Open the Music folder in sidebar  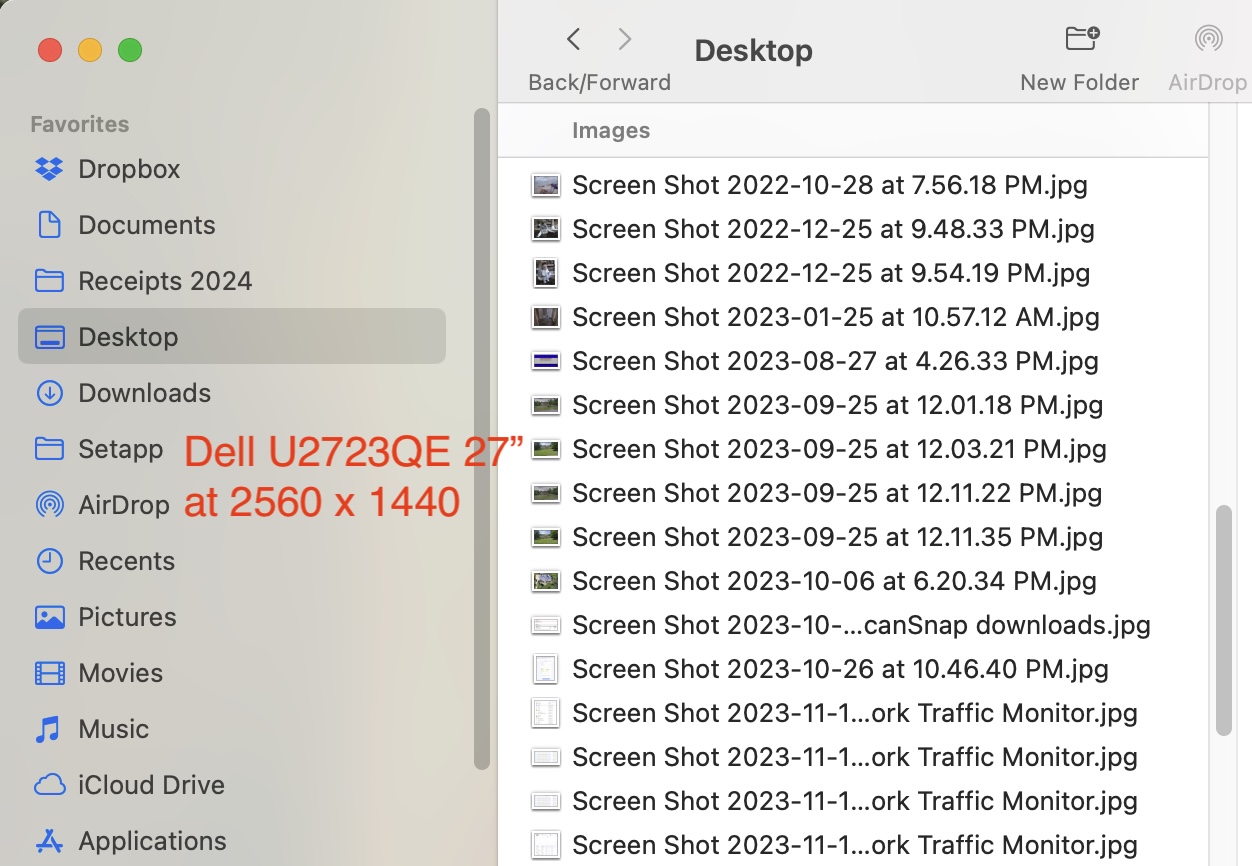click(x=113, y=729)
